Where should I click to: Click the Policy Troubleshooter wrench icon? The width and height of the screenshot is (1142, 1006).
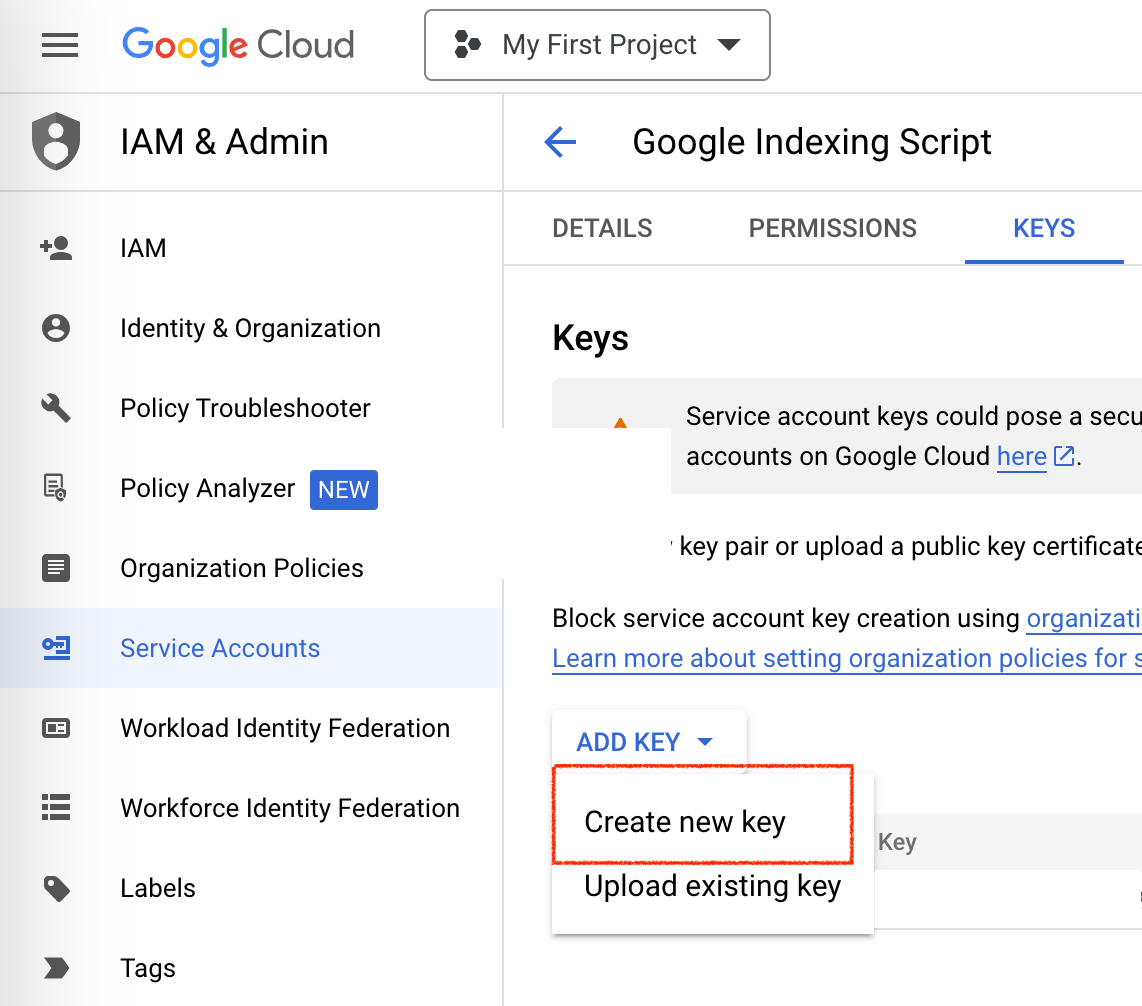[x=56, y=408]
